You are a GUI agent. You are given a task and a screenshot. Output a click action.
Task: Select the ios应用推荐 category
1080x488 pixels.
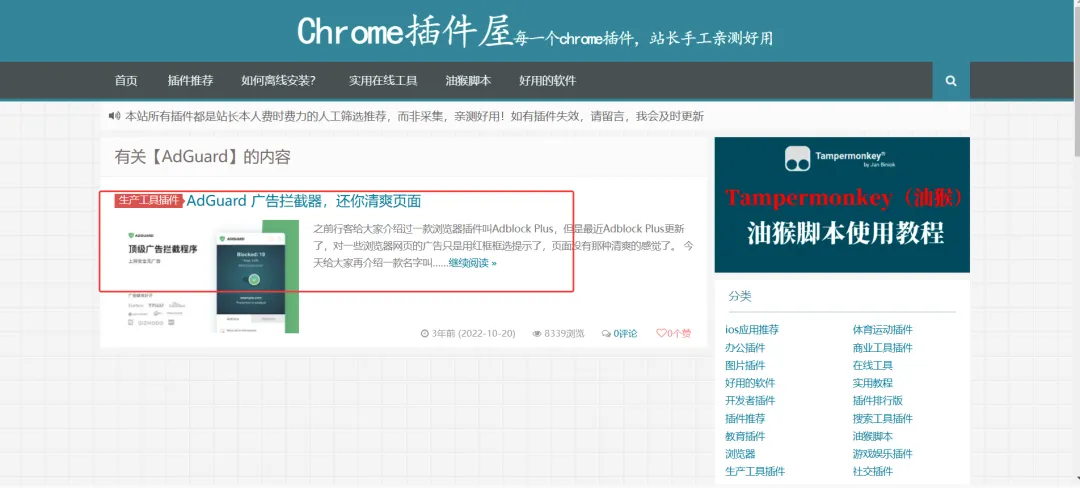(x=752, y=330)
